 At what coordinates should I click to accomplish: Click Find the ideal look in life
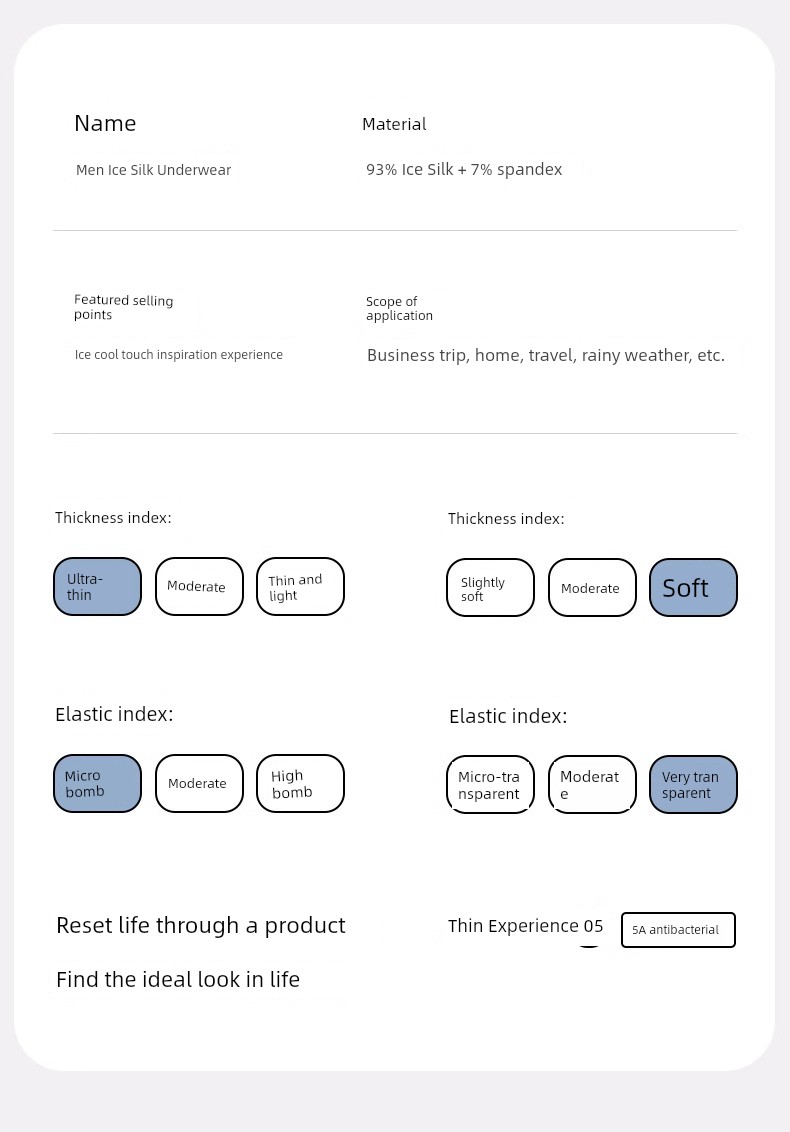coord(178,980)
